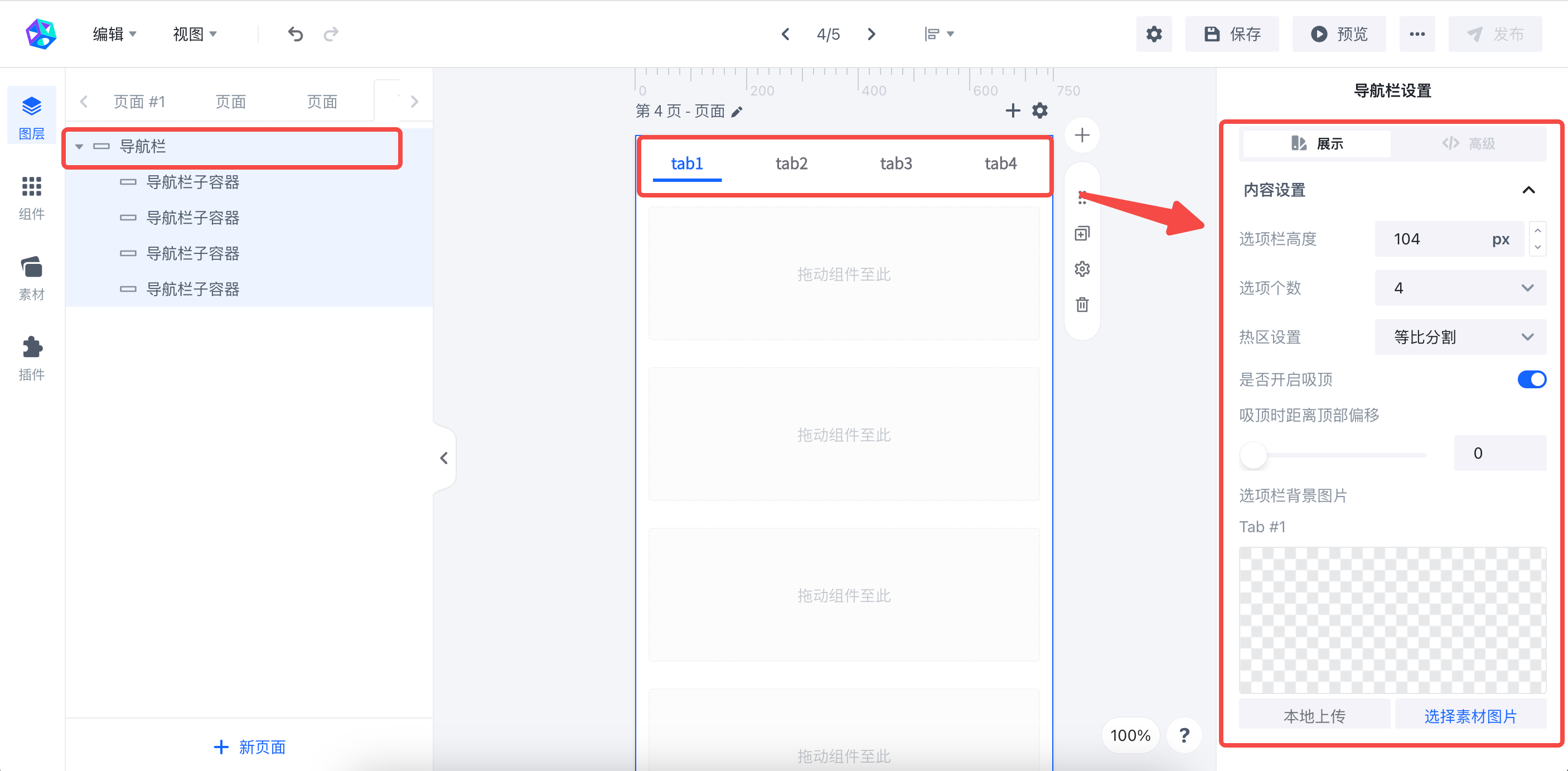This screenshot has height=771, width=1568.
Task: Delete component with trash icon
Action: tap(1082, 304)
